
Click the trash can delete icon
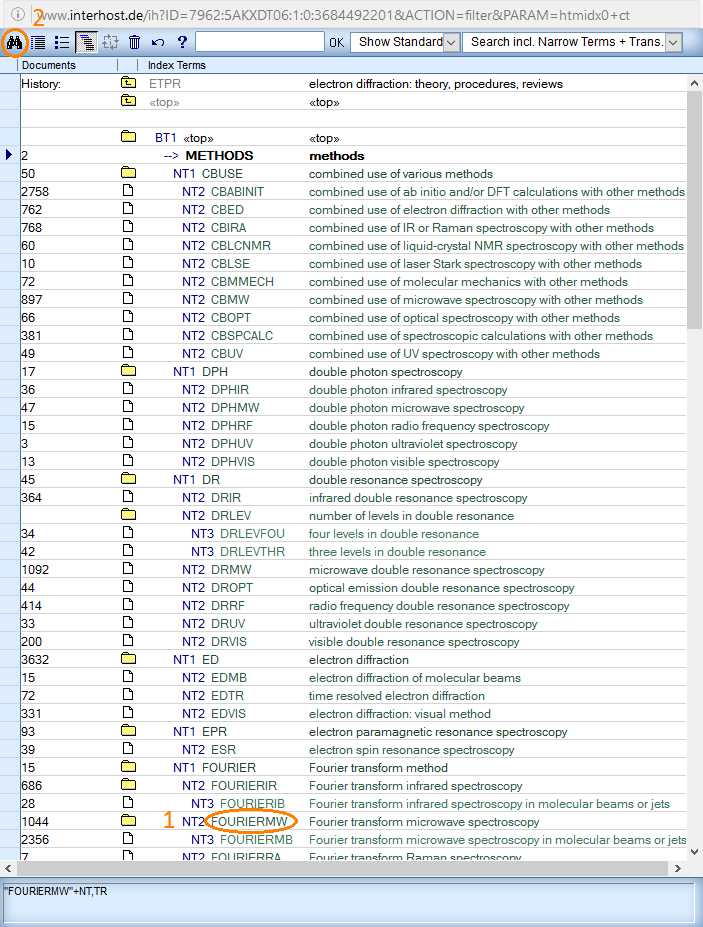[x=134, y=42]
